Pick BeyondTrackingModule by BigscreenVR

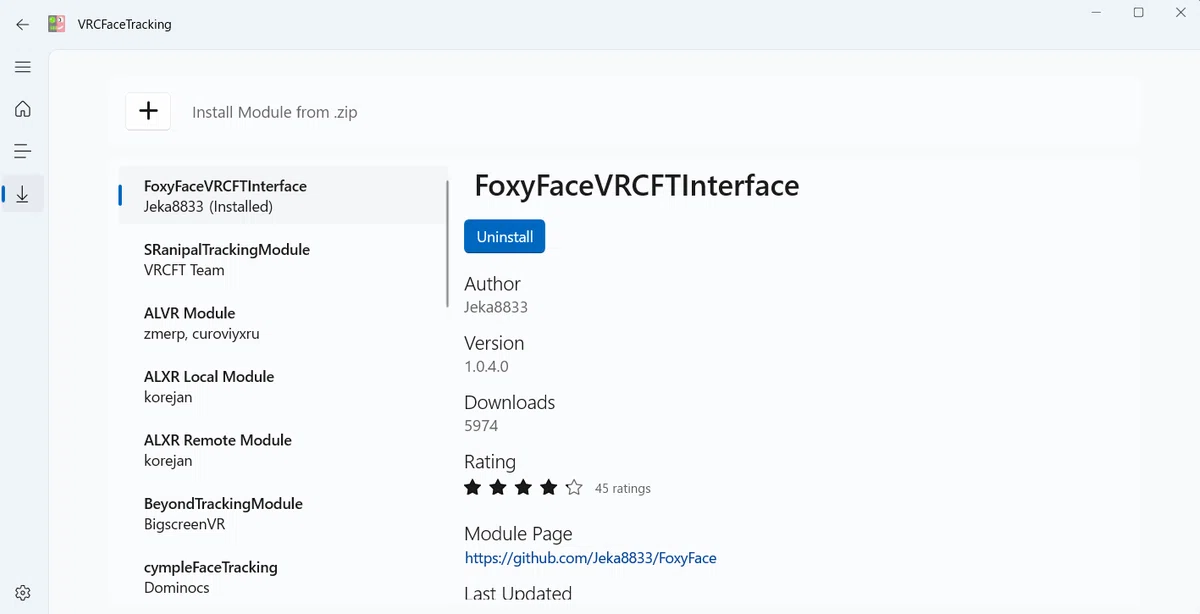pyautogui.click(x=283, y=513)
